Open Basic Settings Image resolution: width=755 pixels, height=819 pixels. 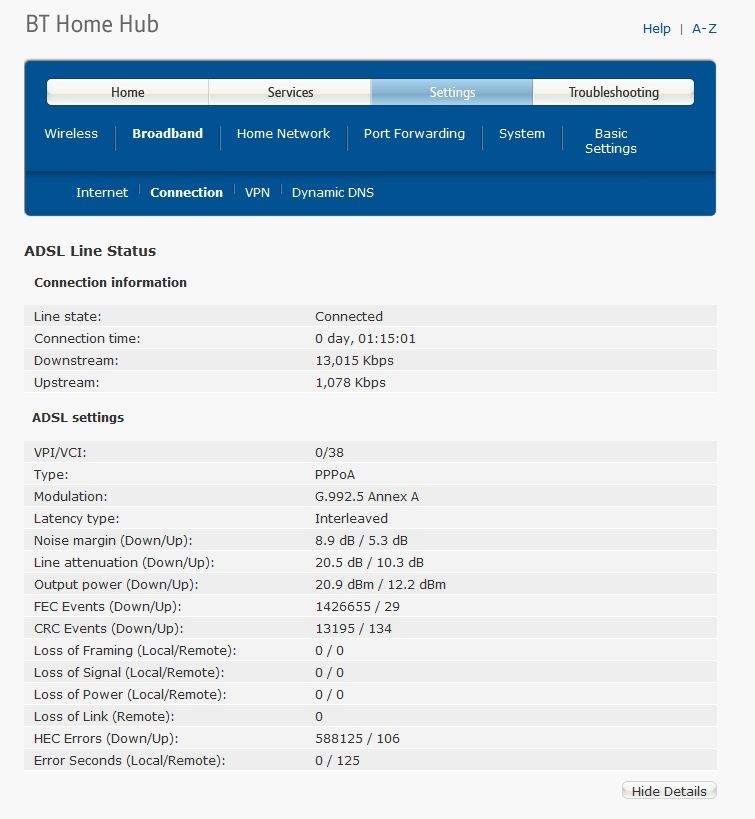click(611, 141)
